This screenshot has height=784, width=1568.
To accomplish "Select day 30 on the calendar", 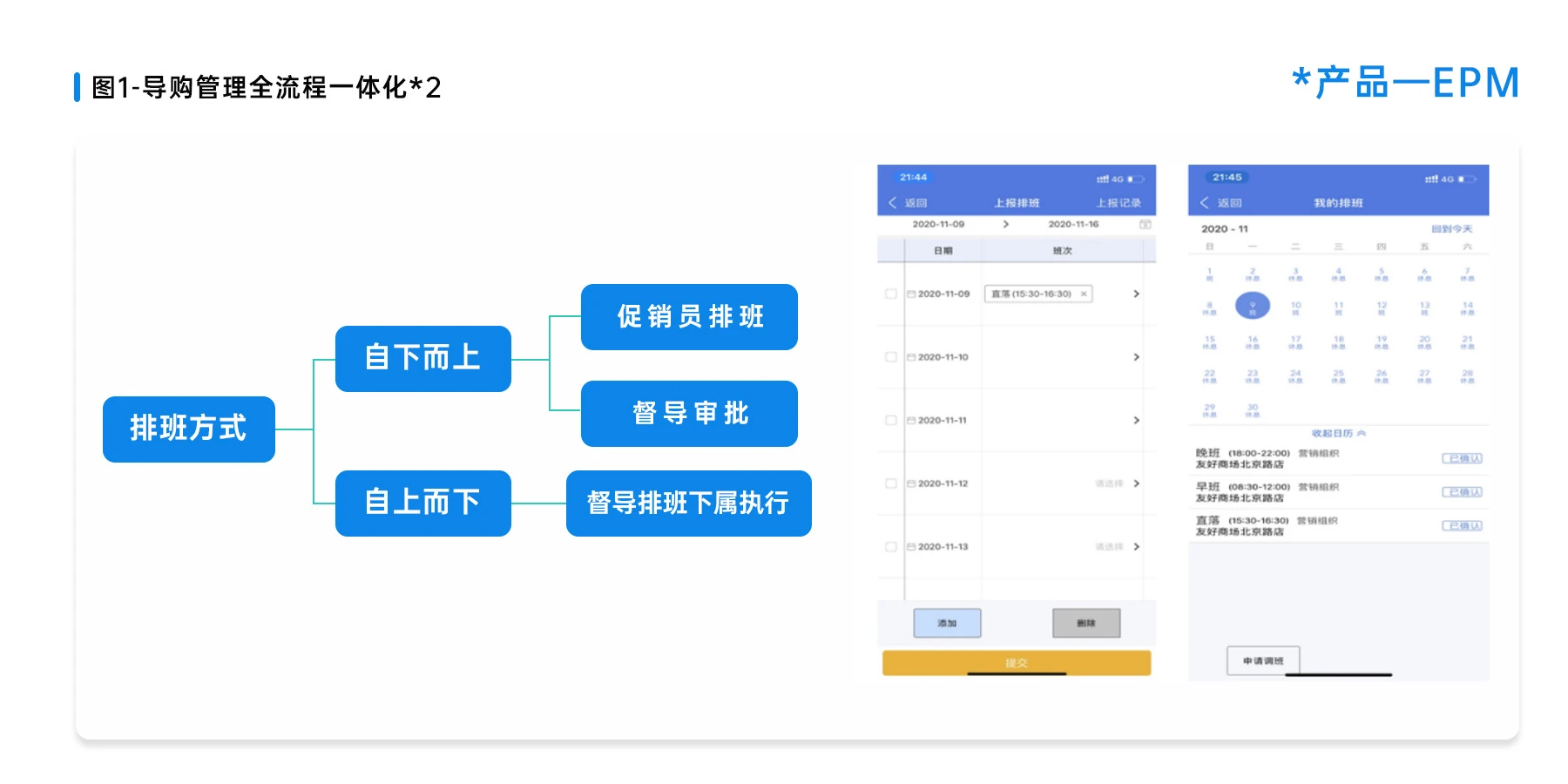I will tap(1253, 409).
